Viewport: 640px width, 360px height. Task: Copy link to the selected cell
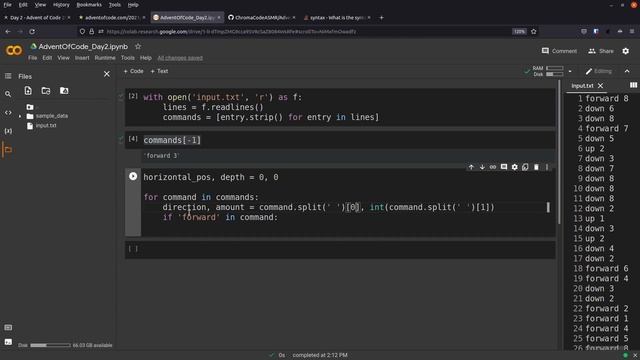493,167
